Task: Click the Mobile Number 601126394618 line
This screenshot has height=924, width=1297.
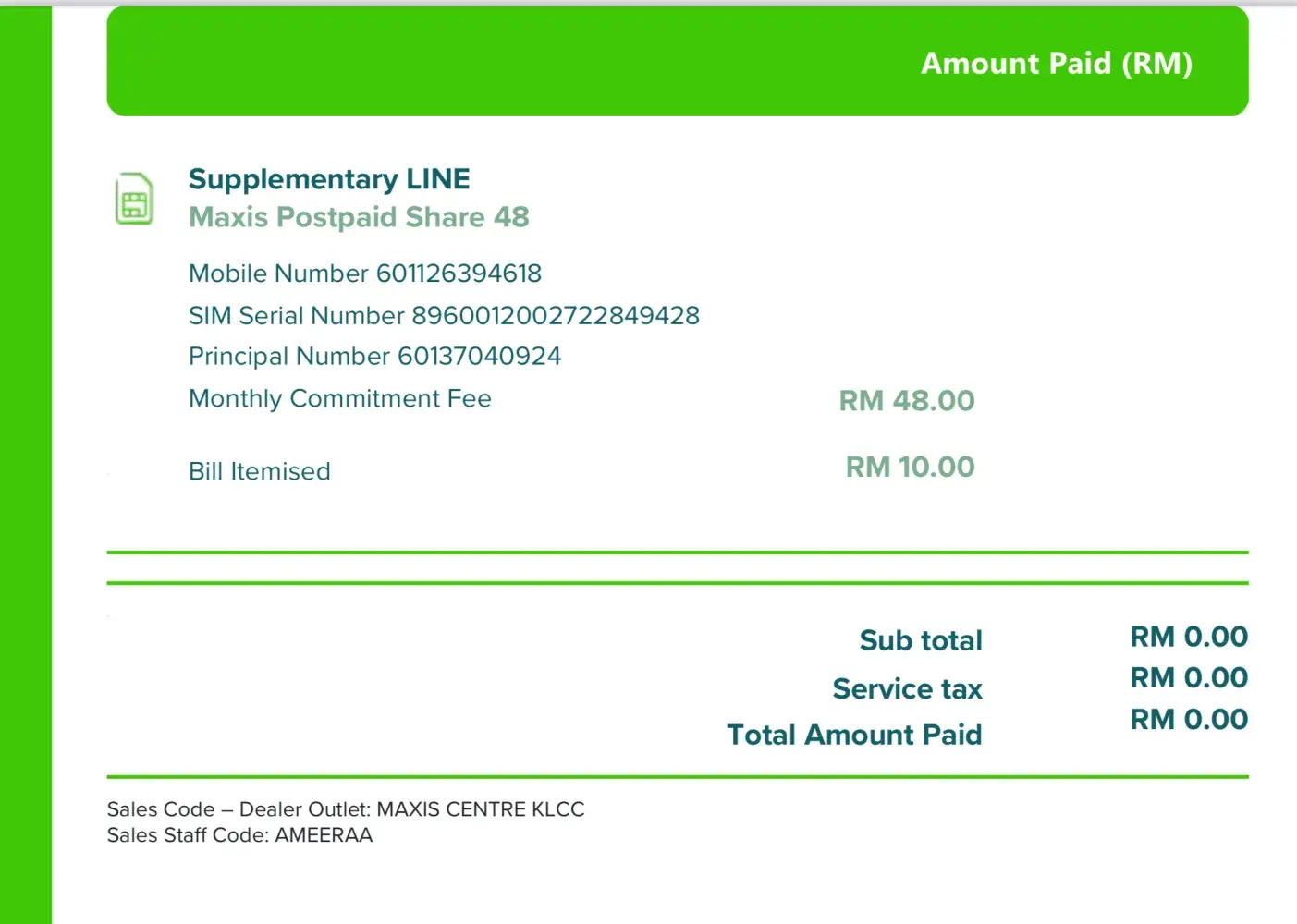Action: [x=365, y=274]
